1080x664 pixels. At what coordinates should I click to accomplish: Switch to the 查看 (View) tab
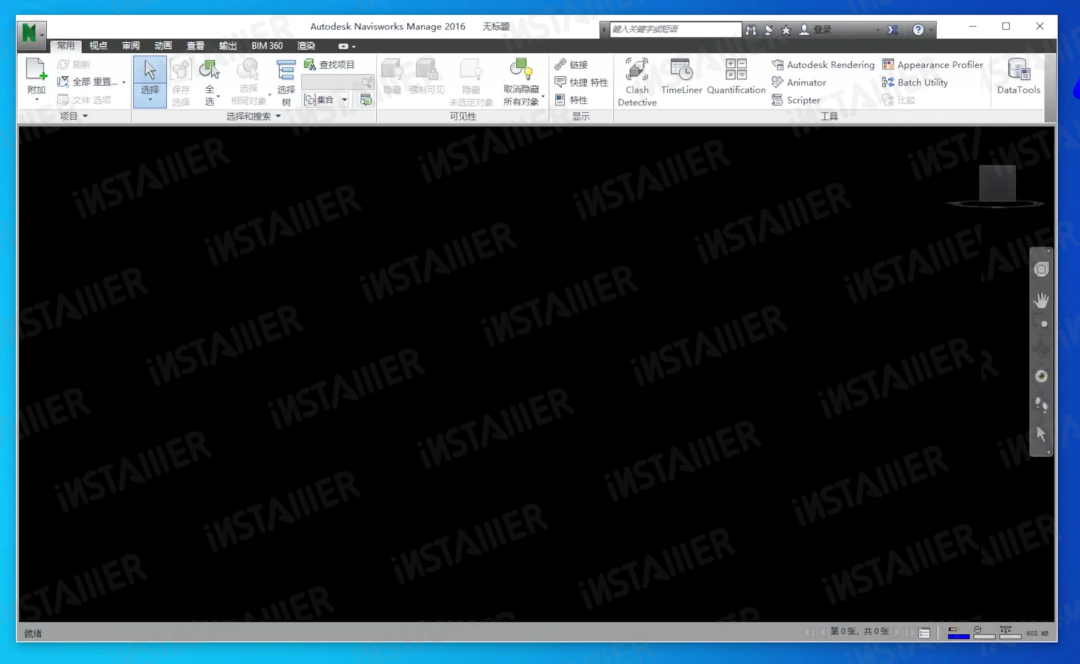(x=196, y=46)
